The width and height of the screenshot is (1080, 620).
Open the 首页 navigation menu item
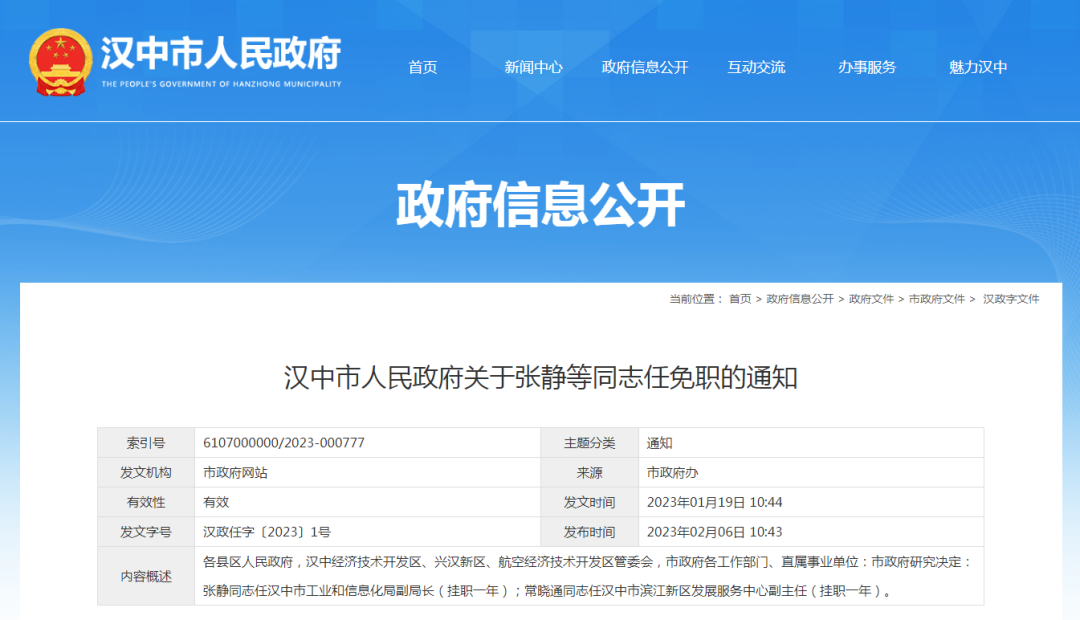point(423,67)
